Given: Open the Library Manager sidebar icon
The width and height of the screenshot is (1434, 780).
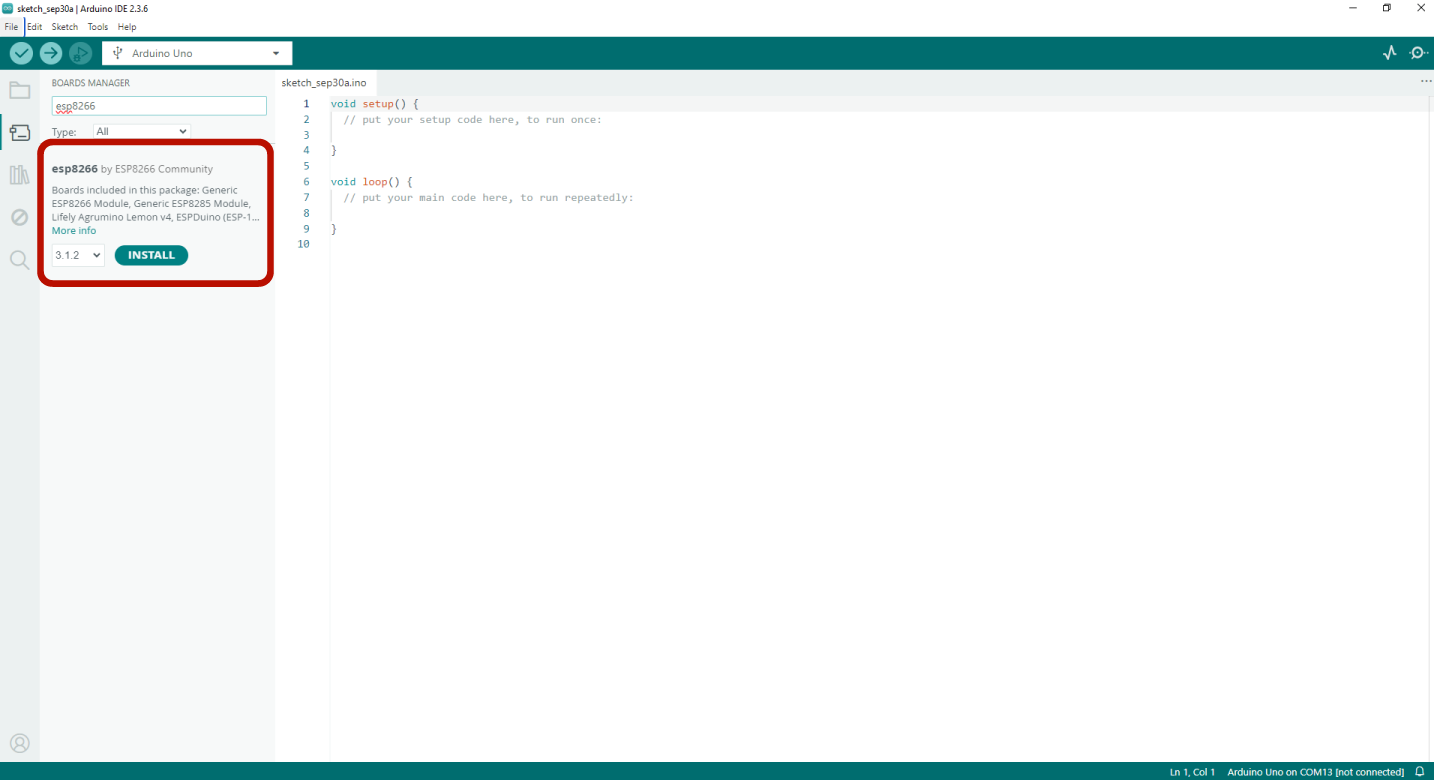Looking at the screenshot, I should point(20,175).
